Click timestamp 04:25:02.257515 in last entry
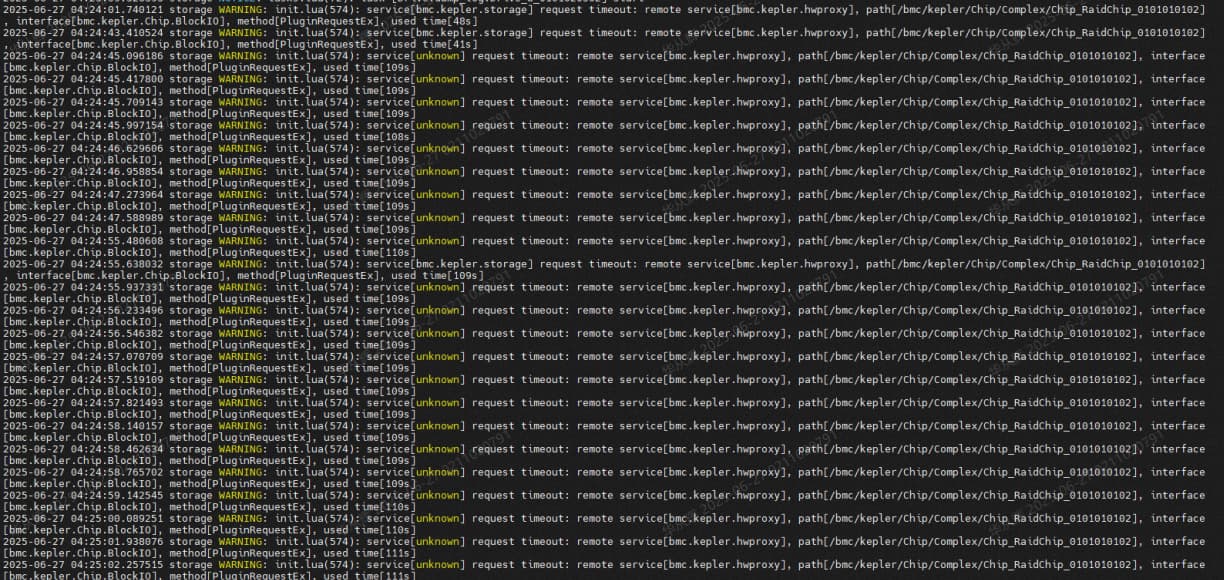The width and height of the screenshot is (1224, 580). [x=116, y=565]
